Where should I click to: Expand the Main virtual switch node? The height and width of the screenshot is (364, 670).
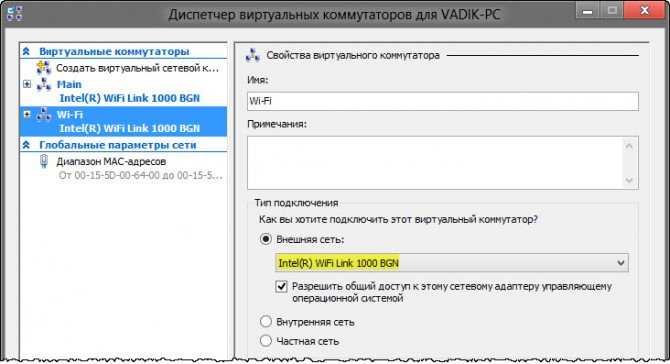(x=27, y=84)
